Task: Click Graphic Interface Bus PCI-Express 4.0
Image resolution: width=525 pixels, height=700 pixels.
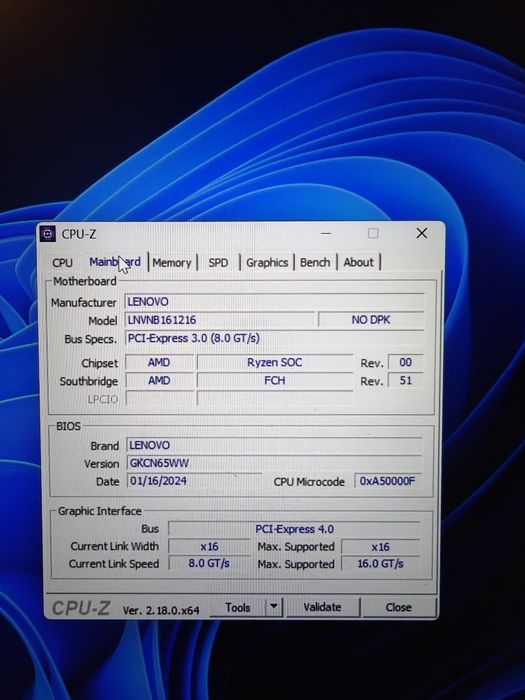Action: click(294, 529)
